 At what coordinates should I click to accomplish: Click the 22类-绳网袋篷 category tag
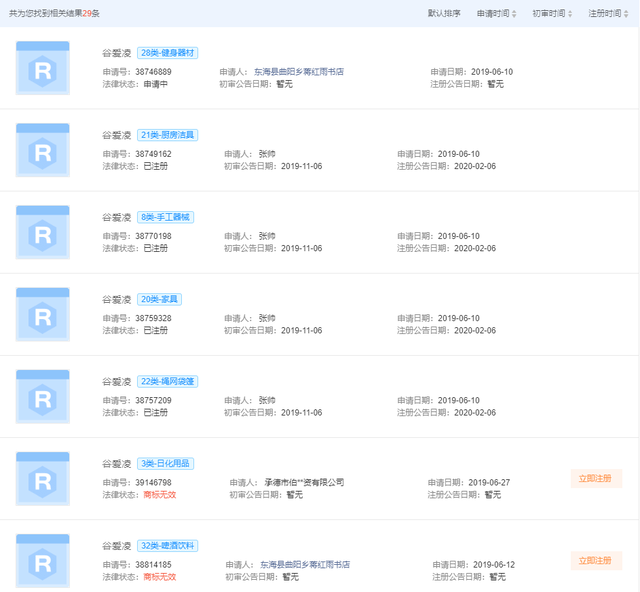167,380
